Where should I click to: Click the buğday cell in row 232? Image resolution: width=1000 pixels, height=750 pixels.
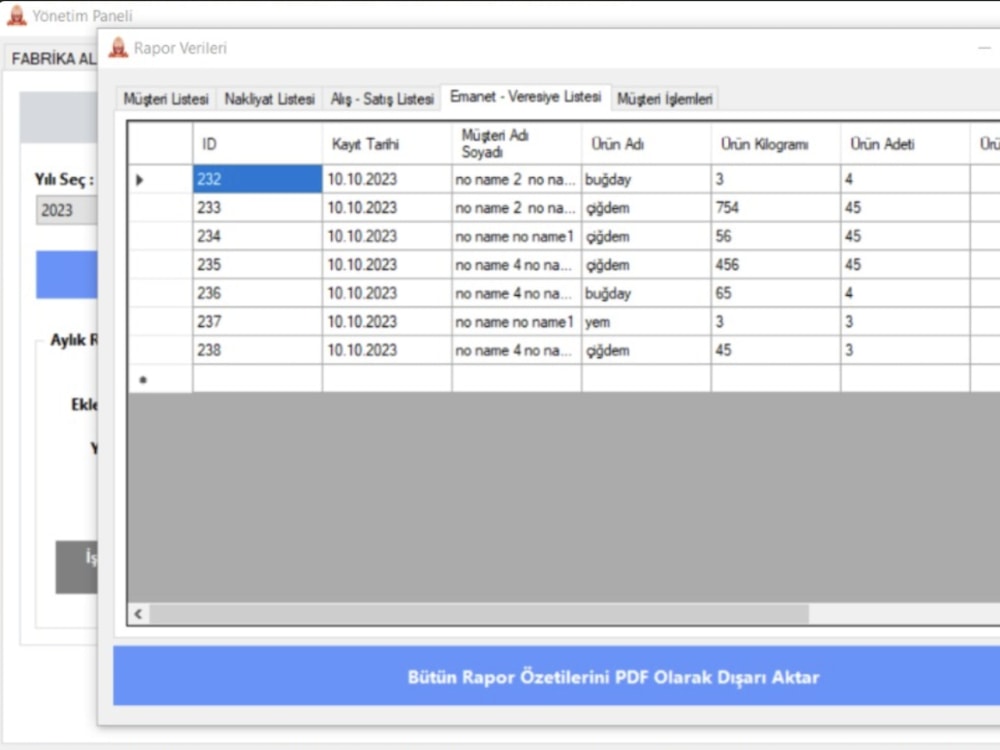coord(646,179)
